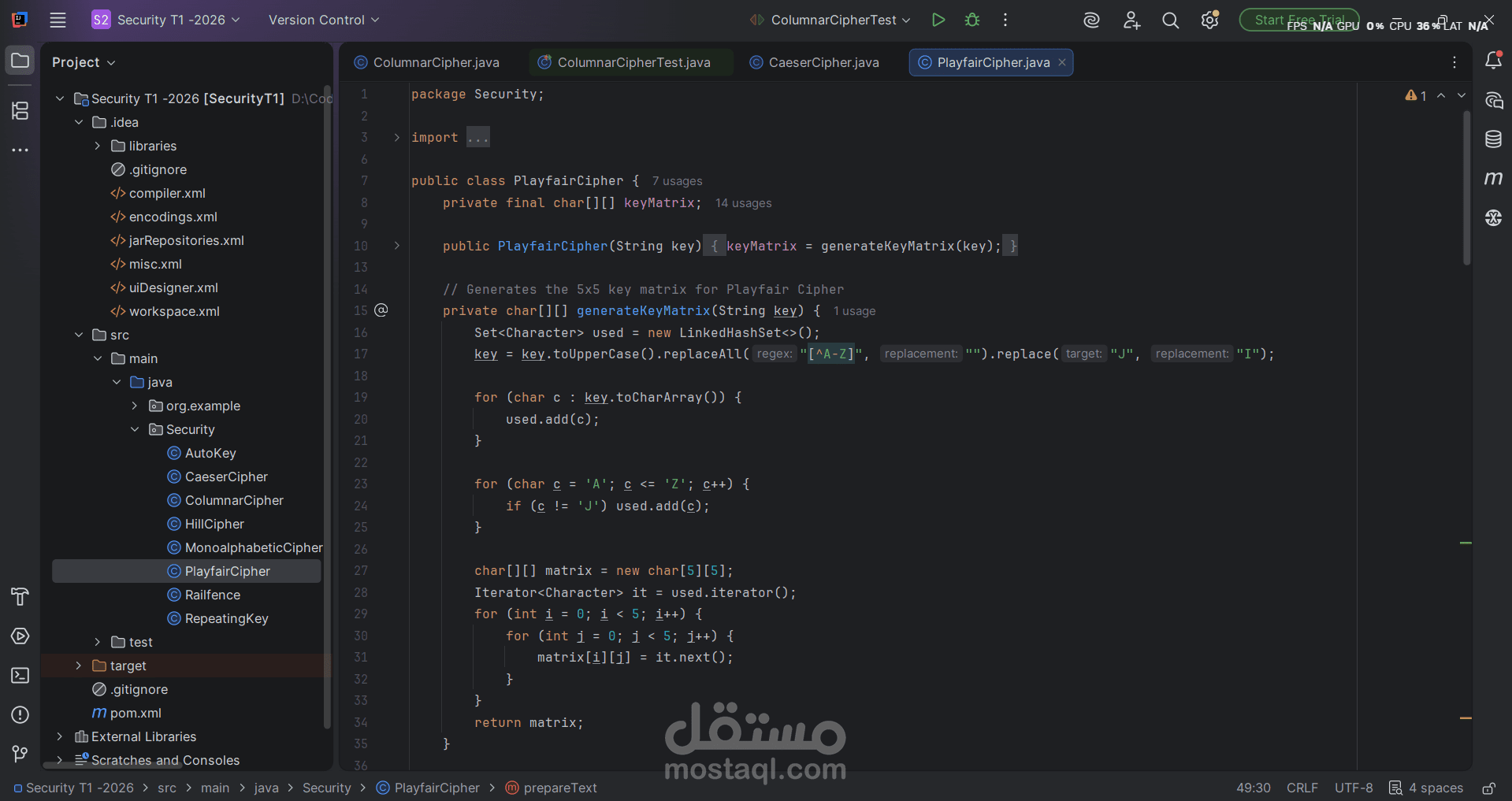Viewport: 1512px width, 801px height.
Task: Show more tool windows ellipsis
Action: click(20, 150)
